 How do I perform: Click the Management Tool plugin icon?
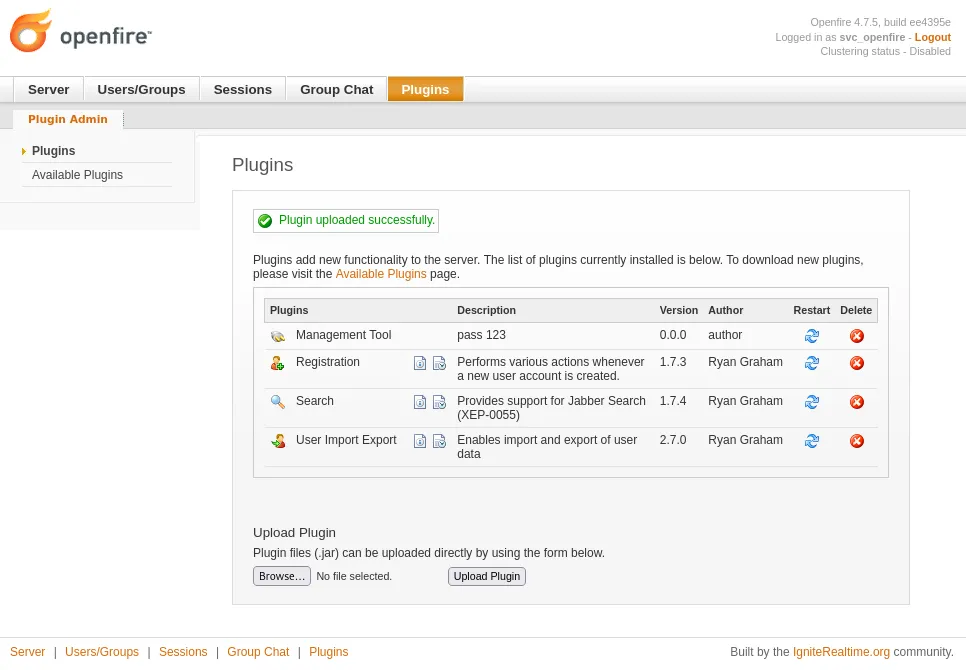pos(278,336)
